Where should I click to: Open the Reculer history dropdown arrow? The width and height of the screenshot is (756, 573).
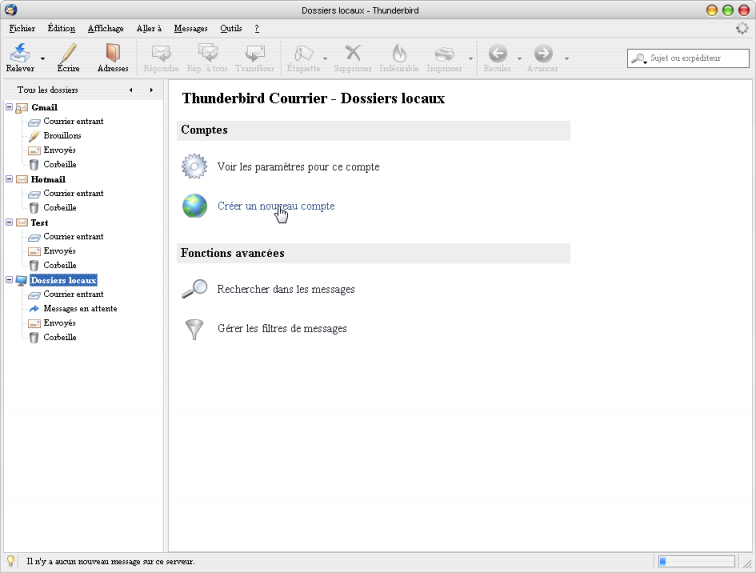coord(519,58)
